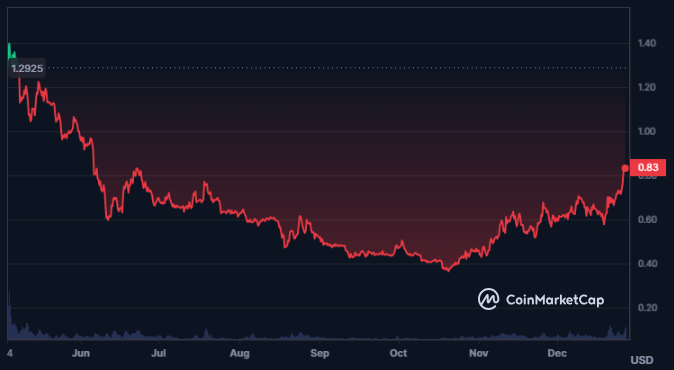This screenshot has height=370, width=674.
Task: Click the 0.40 price axis value
Action: click(x=647, y=263)
